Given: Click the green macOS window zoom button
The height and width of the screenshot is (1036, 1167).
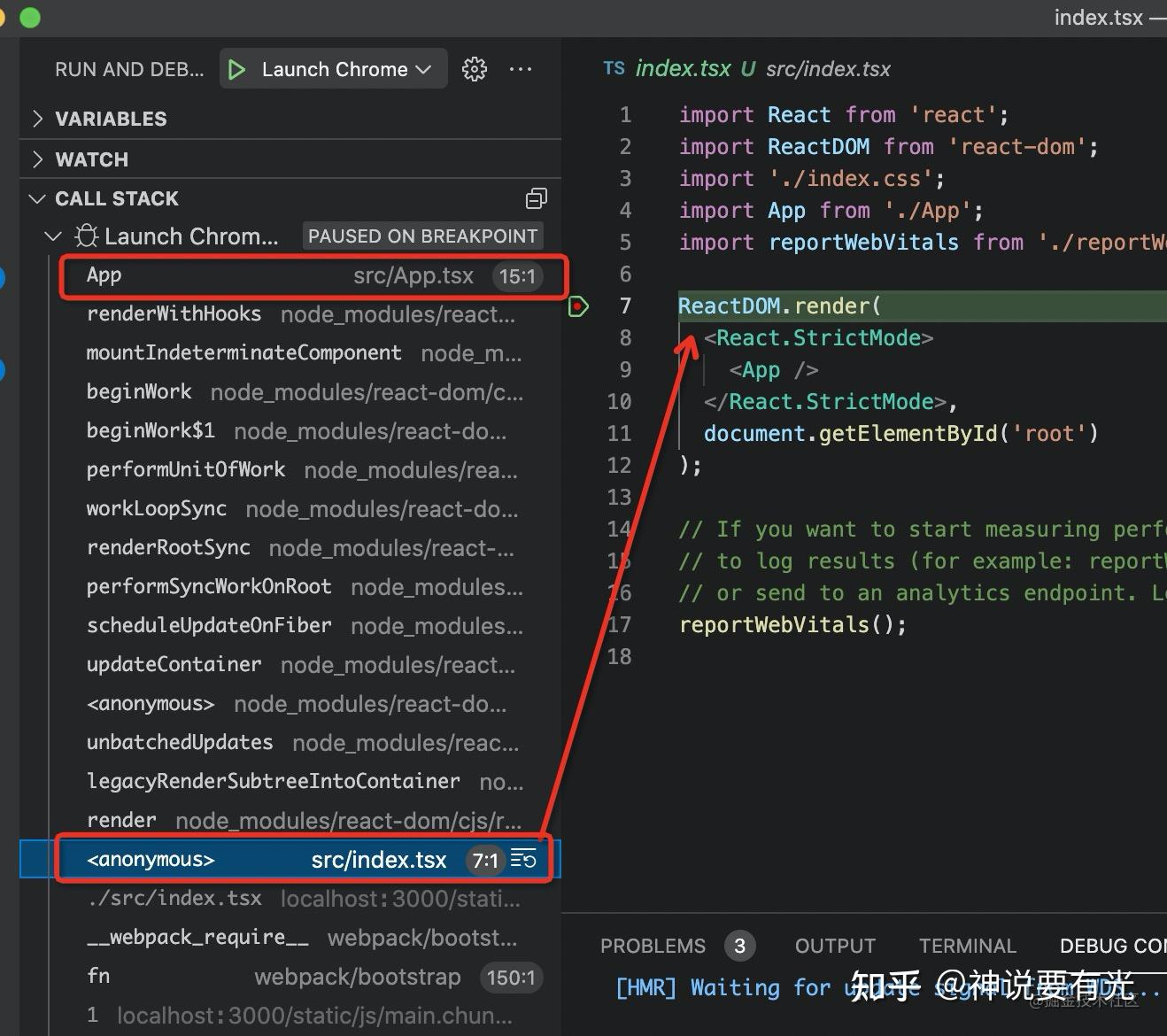Looking at the screenshot, I should click(30, 18).
